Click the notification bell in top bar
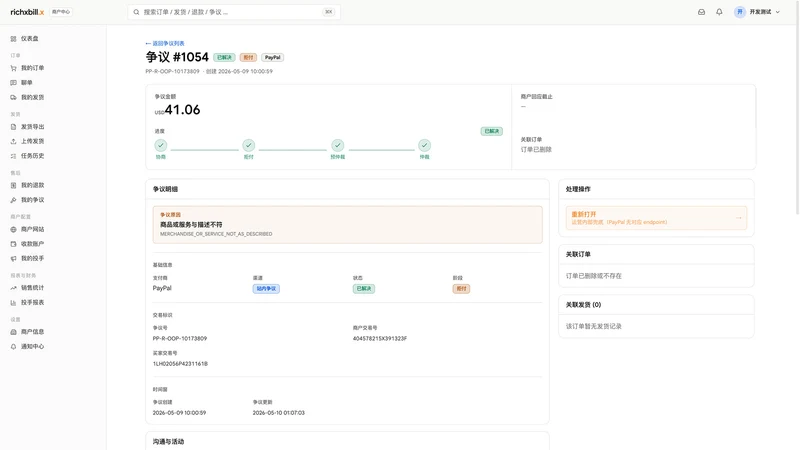The height and width of the screenshot is (450, 800). pyautogui.click(x=719, y=12)
